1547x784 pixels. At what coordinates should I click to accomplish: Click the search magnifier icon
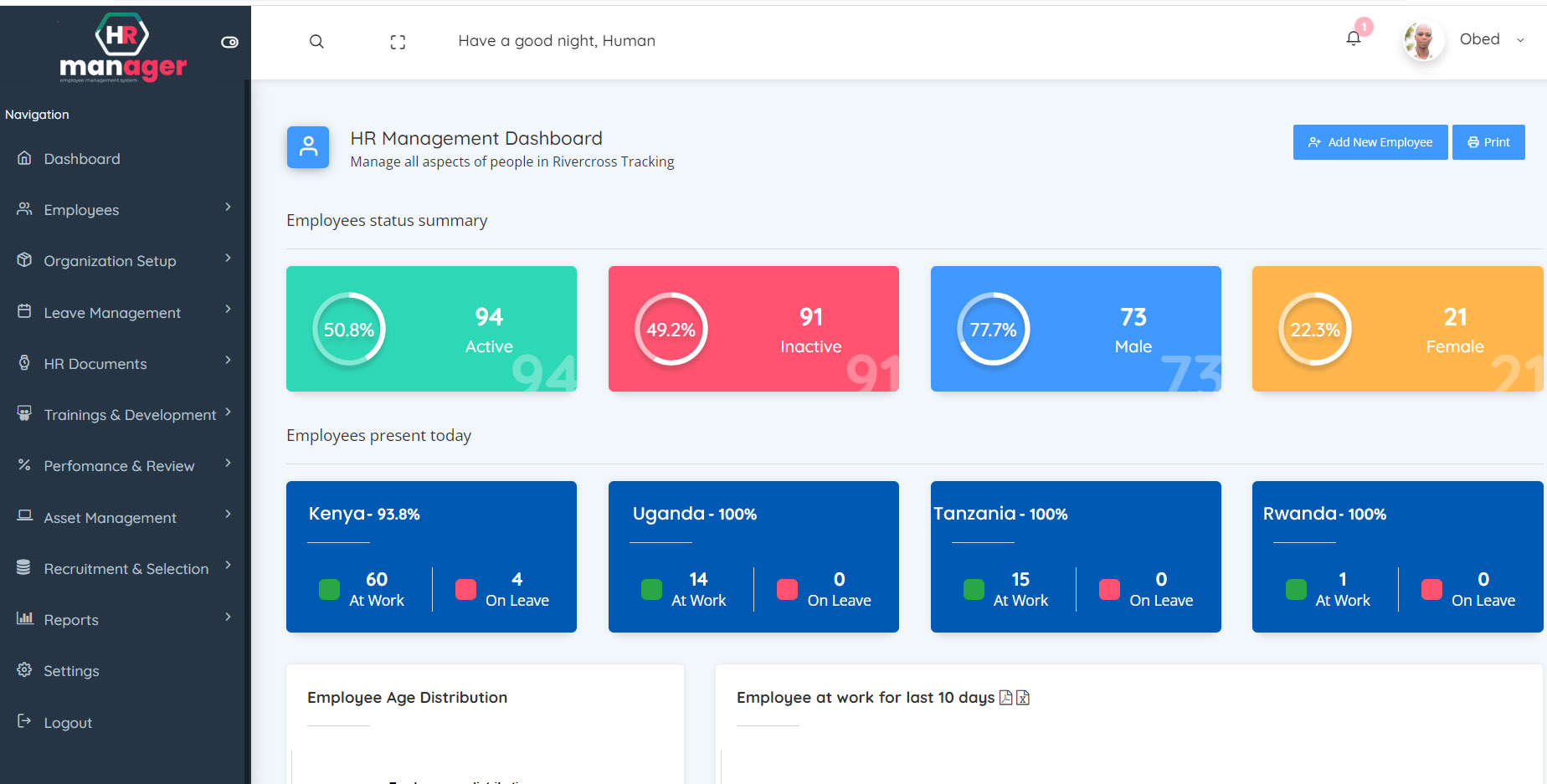click(316, 42)
